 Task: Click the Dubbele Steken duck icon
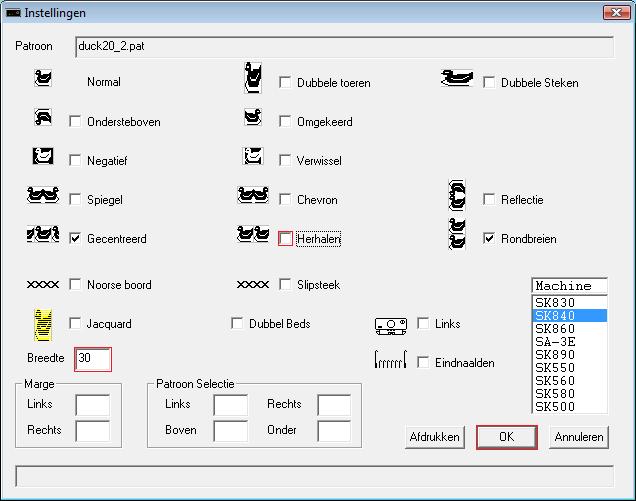tap(457, 79)
